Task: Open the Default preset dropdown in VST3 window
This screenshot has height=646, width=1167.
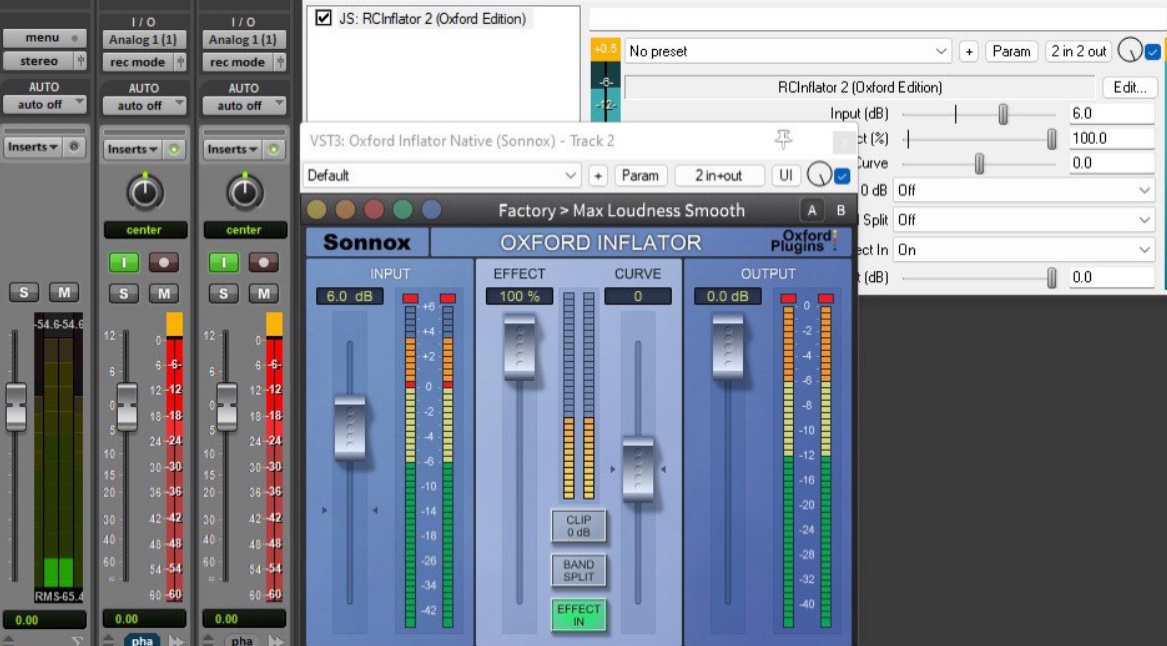Action: click(442, 176)
